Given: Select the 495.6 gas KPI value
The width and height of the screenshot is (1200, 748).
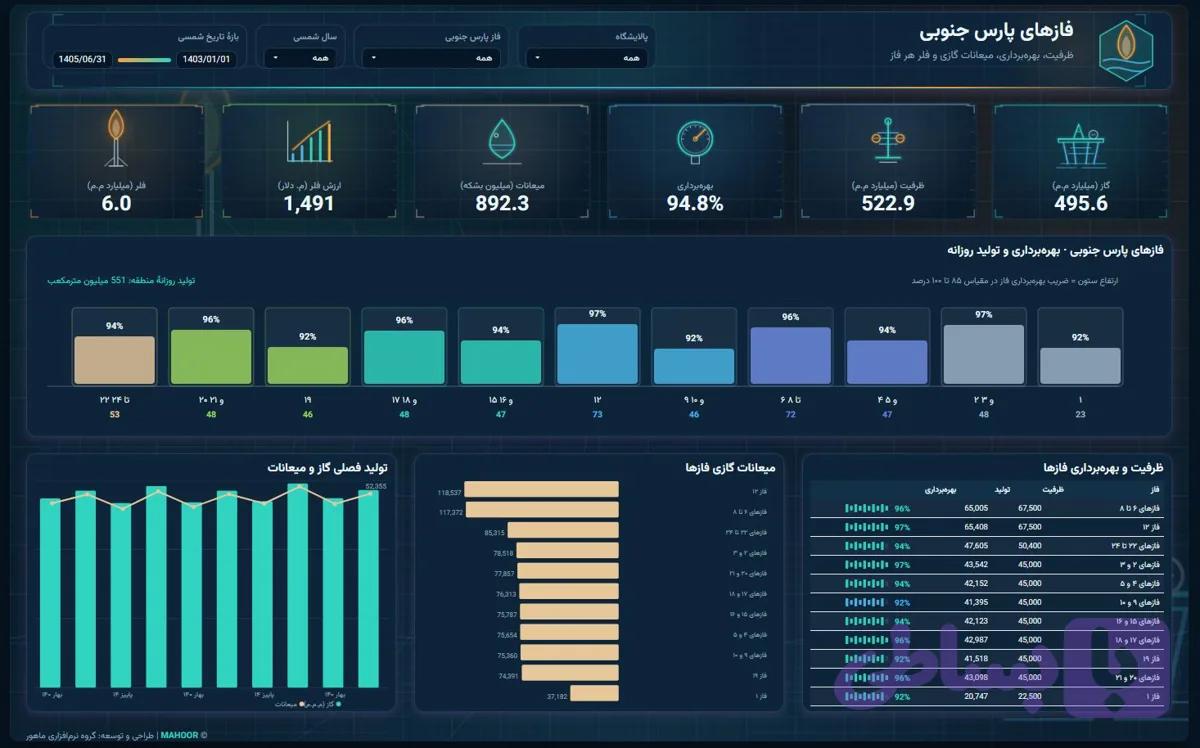Looking at the screenshot, I should pos(1080,204).
